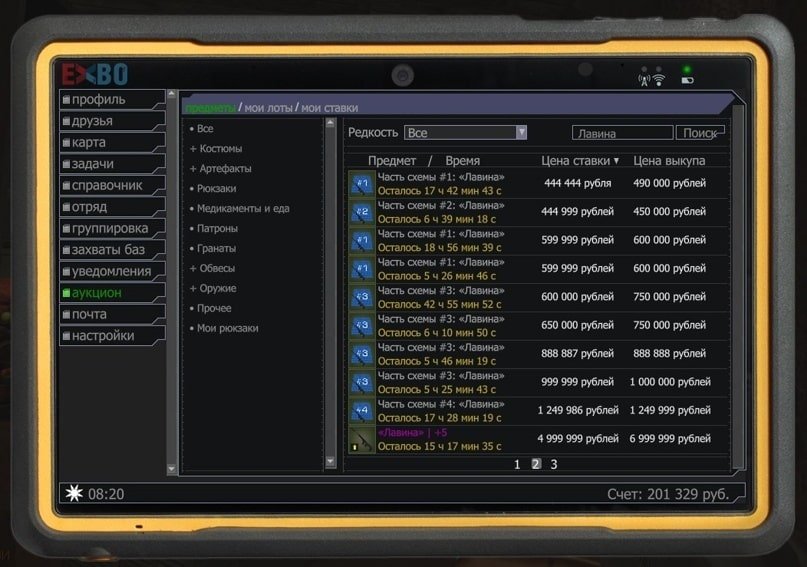Click blueprint #3 icon priced 999 999

(362, 382)
